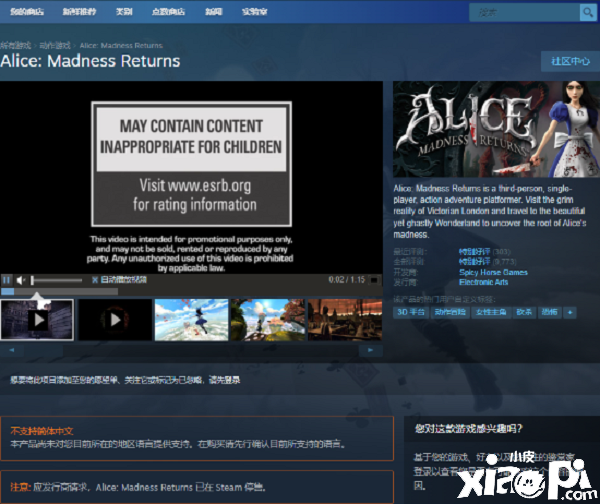The image size is (600, 504).
Task: Go to 所有游戏 breadcrumb
Action: (x=16, y=46)
